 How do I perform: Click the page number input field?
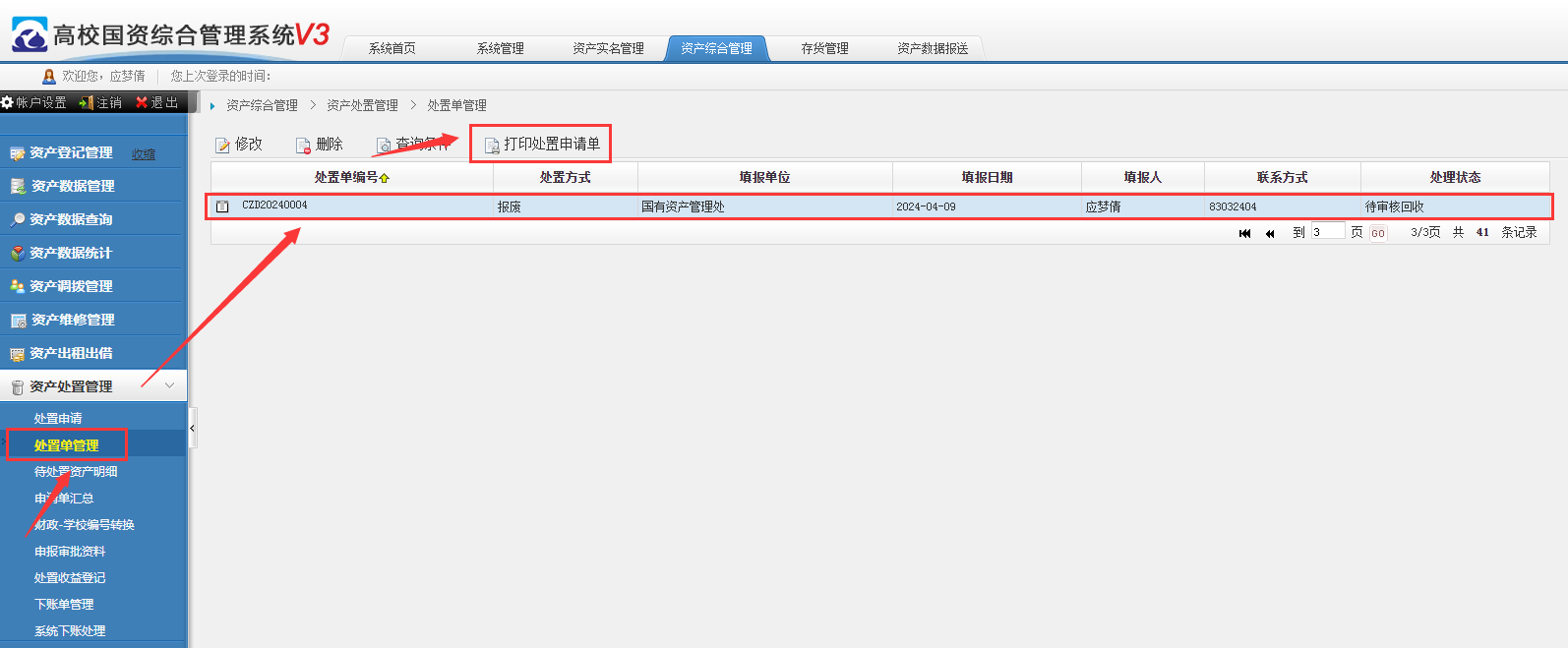(x=1327, y=232)
